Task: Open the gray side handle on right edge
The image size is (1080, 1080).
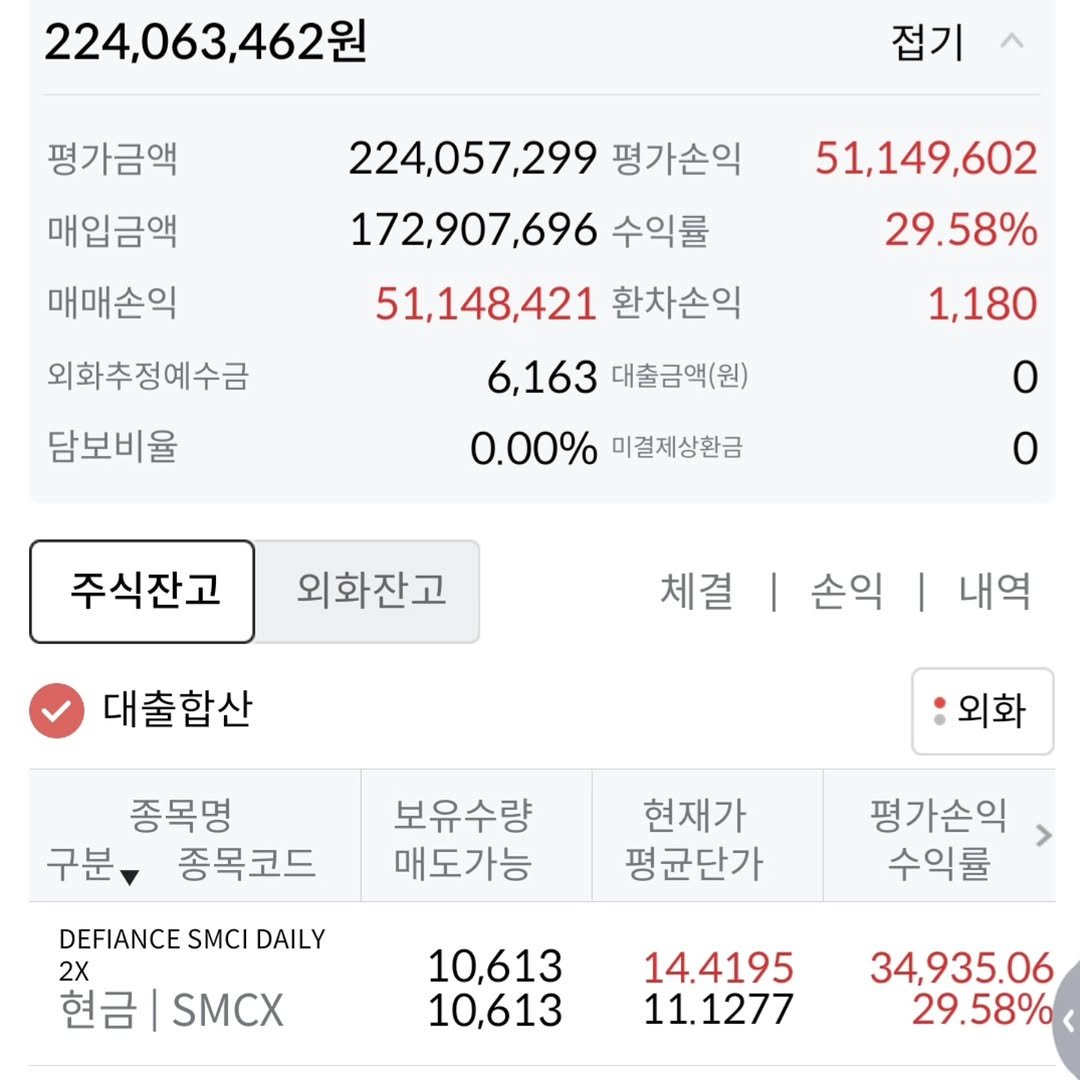Action: [x=1066, y=1020]
